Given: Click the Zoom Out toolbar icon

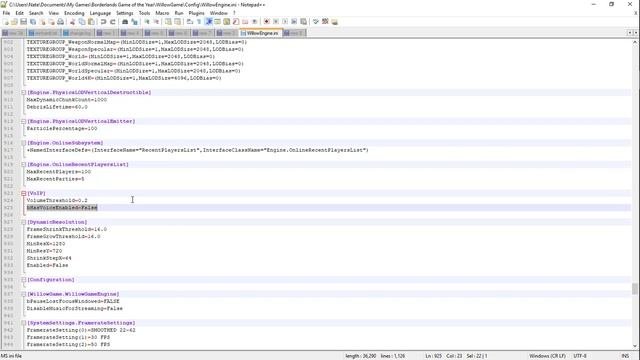Looking at the screenshot, I should click(156, 22).
